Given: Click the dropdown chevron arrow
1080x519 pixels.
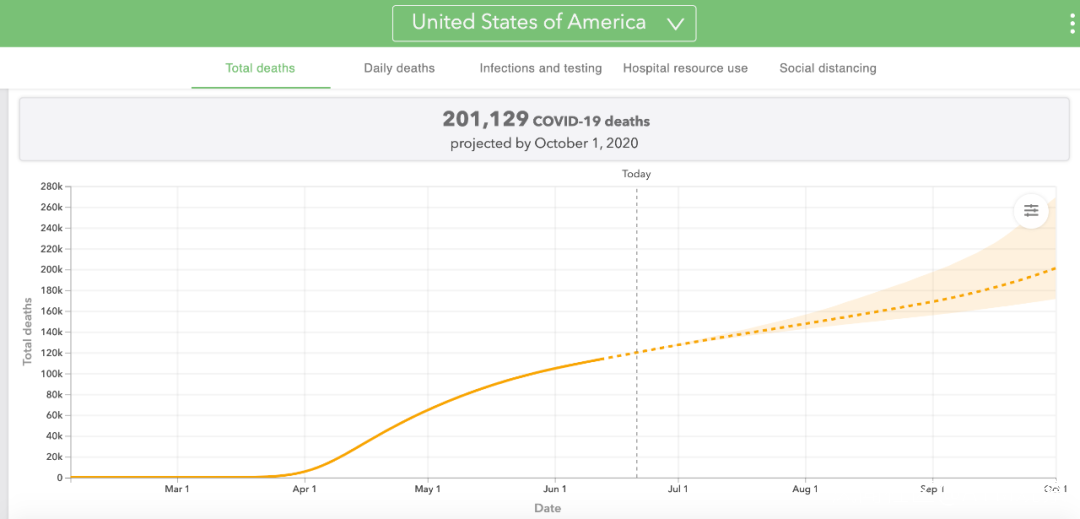Looking at the screenshot, I should click(x=675, y=24).
